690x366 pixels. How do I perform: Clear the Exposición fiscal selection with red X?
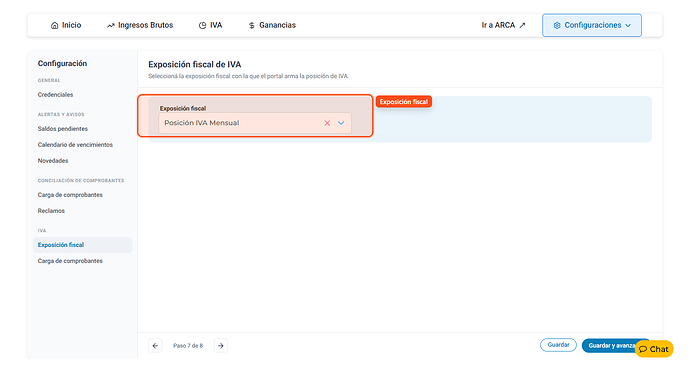(x=327, y=123)
